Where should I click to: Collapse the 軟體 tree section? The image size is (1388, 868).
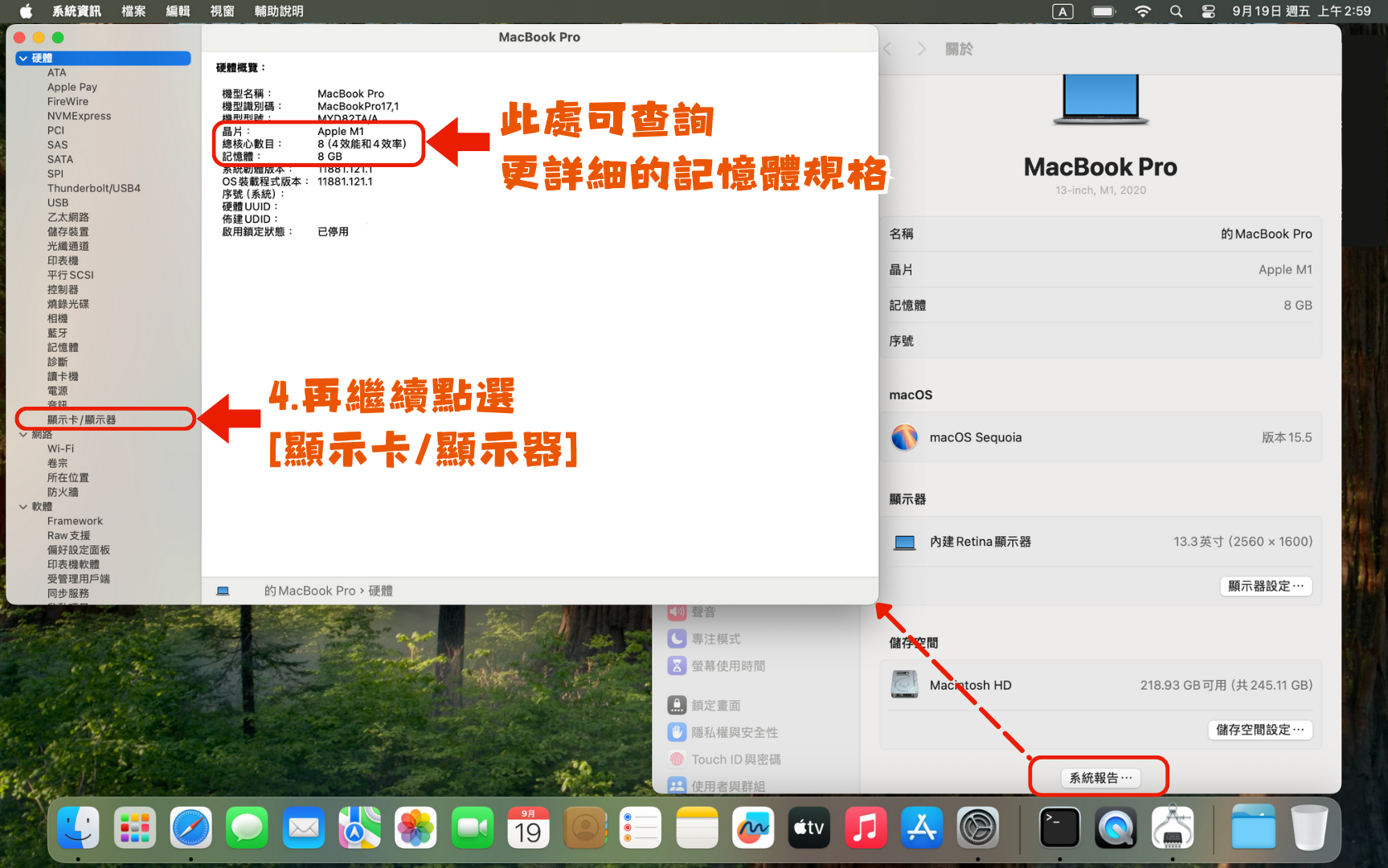[x=23, y=507]
